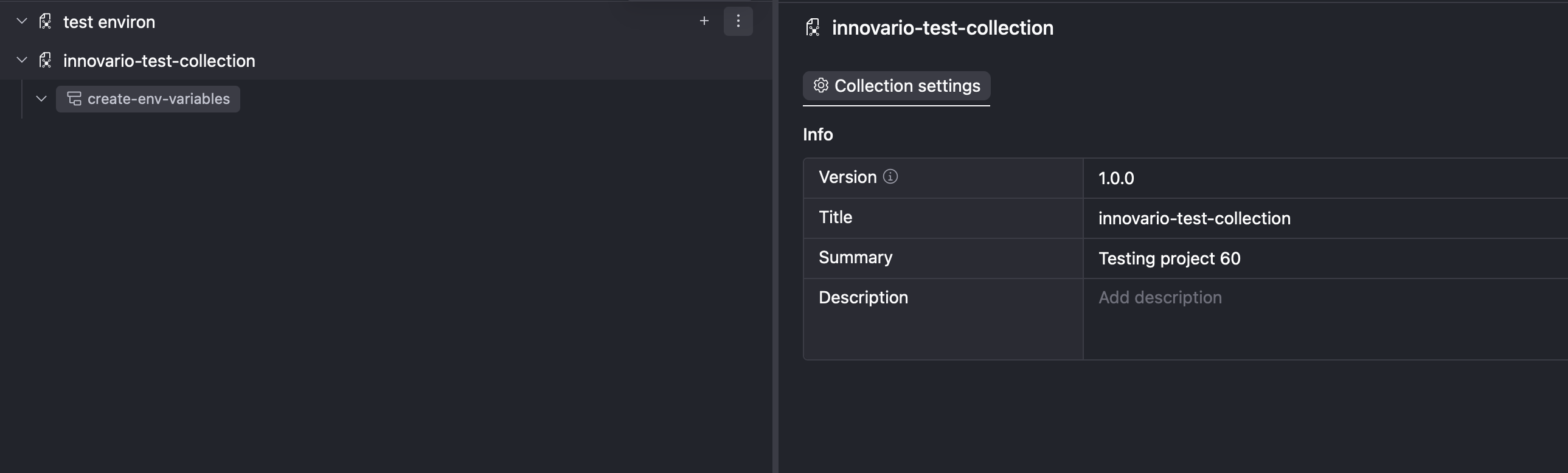This screenshot has width=1568, height=473.
Task: Collapse the innovario-test-collection tree node
Action: point(22,60)
